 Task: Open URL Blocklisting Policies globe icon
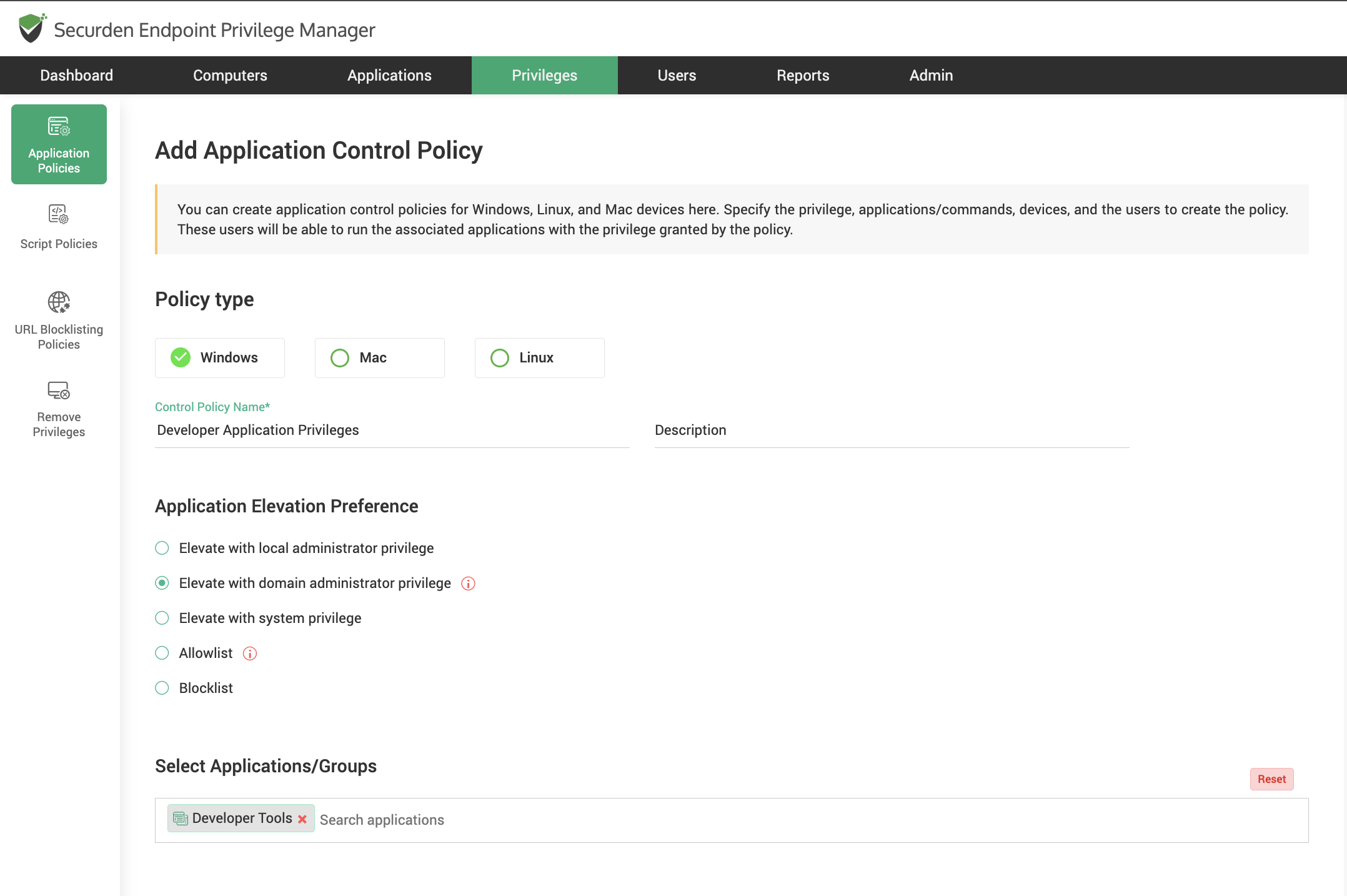(59, 302)
